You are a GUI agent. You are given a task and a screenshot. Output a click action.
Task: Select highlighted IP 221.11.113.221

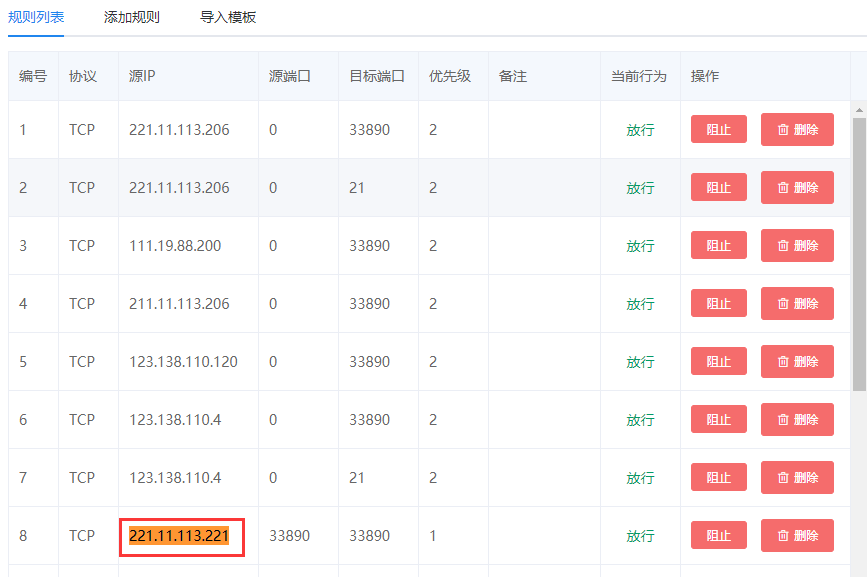point(179,536)
